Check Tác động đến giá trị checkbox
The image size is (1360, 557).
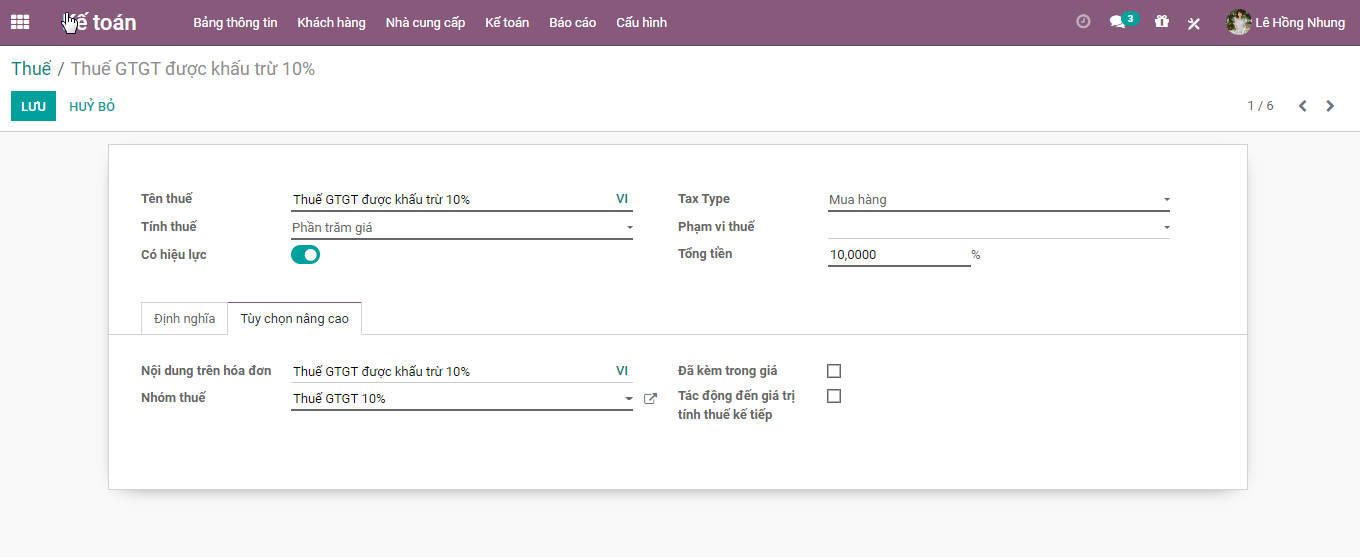click(x=834, y=396)
